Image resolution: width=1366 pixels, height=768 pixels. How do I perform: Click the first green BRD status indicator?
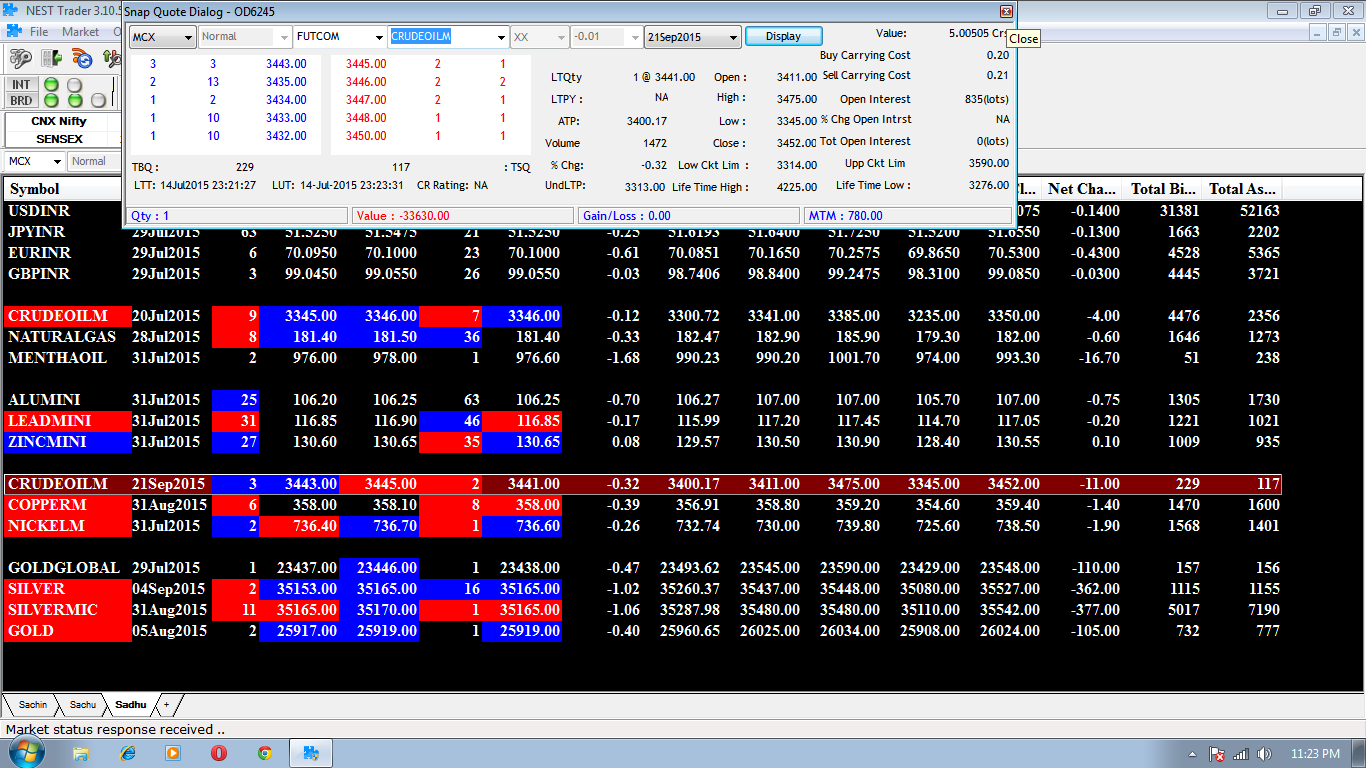click(51, 100)
